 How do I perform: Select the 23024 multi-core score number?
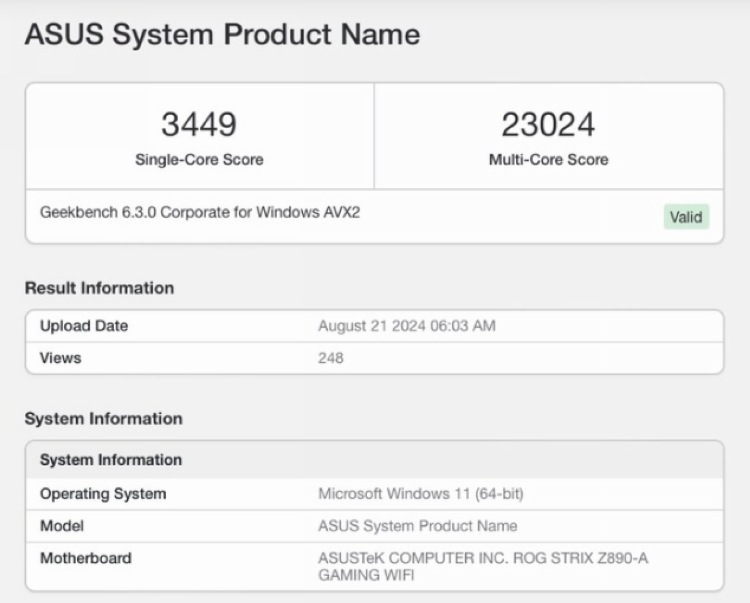tap(548, 125)
